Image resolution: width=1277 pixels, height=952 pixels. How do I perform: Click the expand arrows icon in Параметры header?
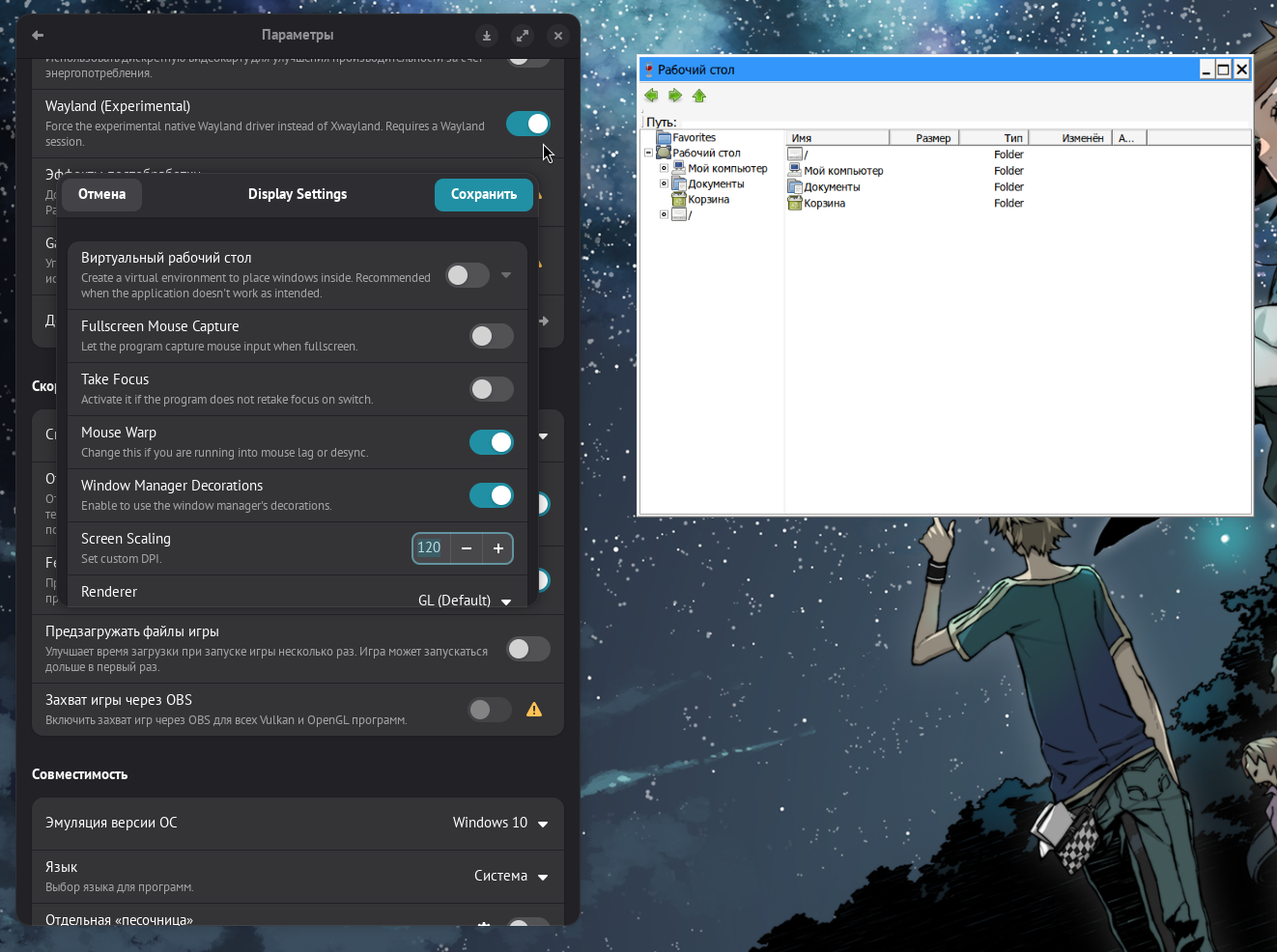(523, 36)
